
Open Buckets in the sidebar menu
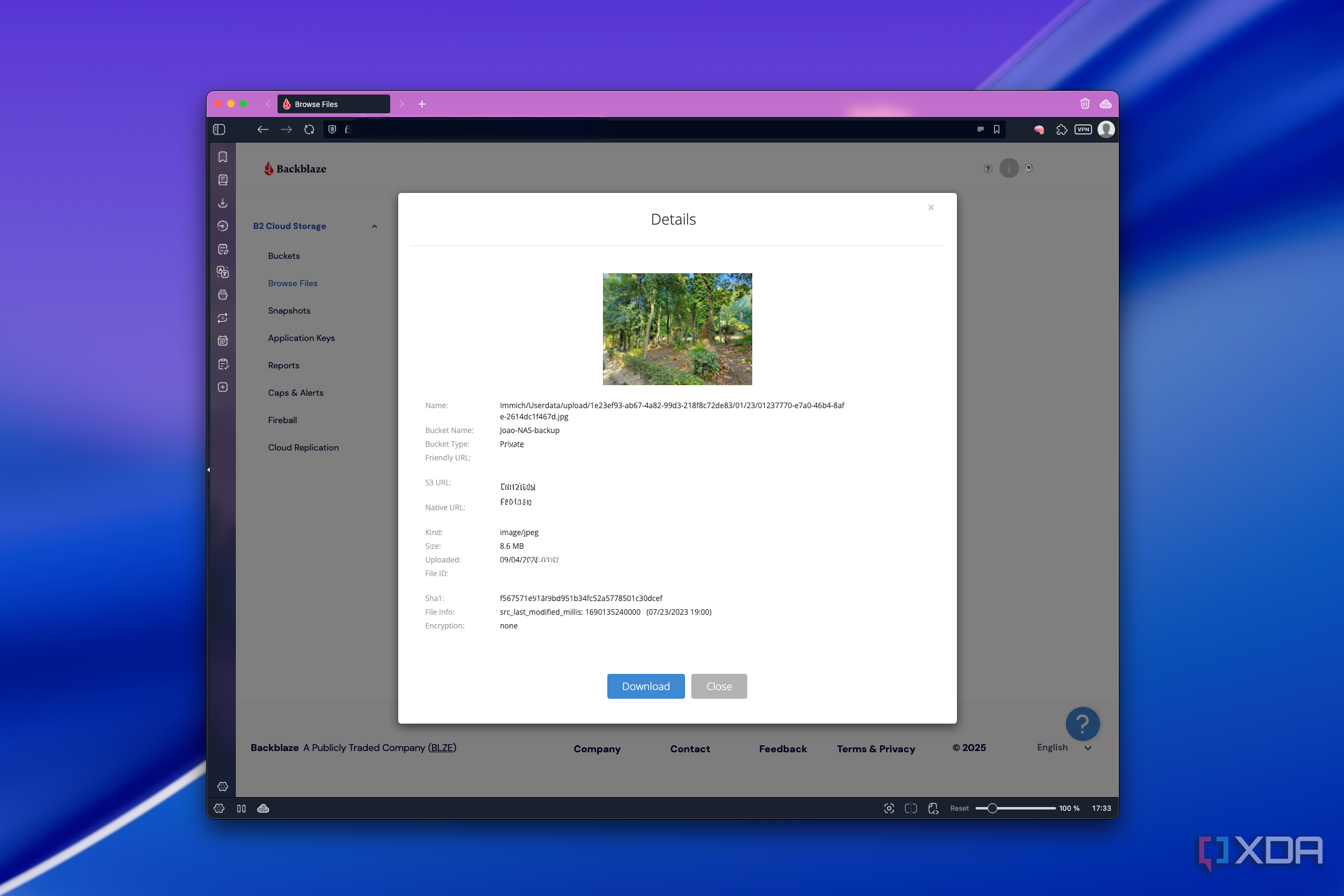pos(284,256)
